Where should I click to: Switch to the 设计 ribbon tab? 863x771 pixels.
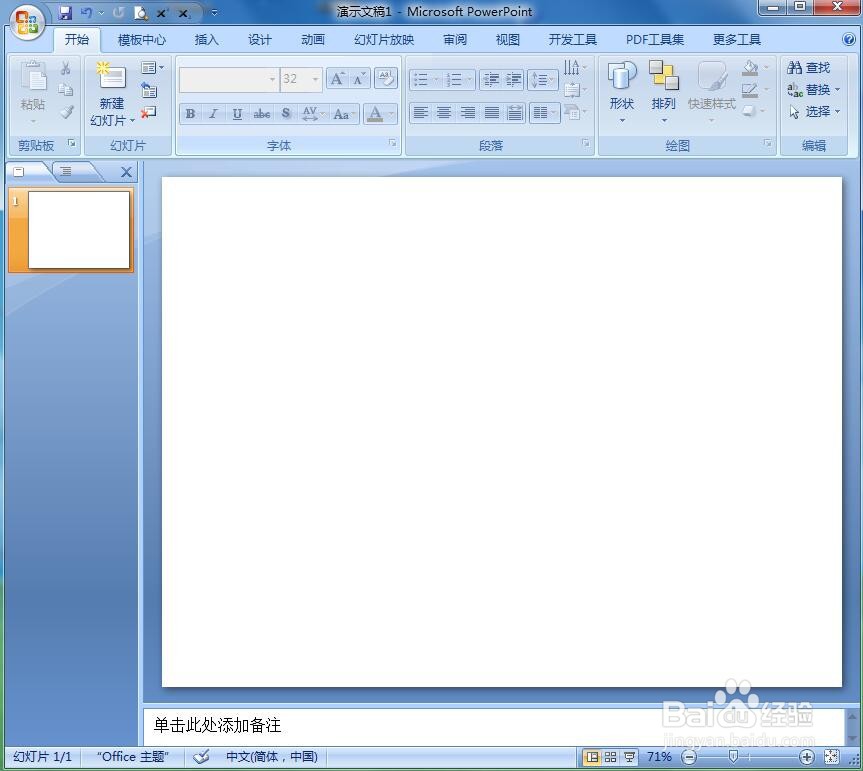click(260, 40)
